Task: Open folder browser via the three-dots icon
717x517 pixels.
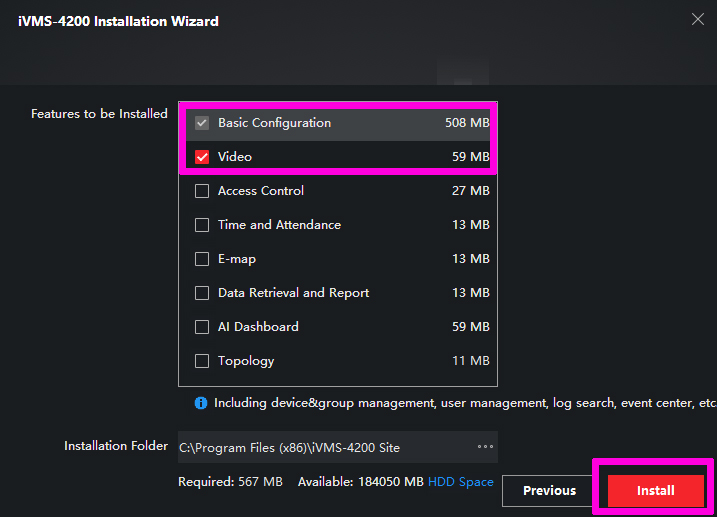Action: [485, 447]
